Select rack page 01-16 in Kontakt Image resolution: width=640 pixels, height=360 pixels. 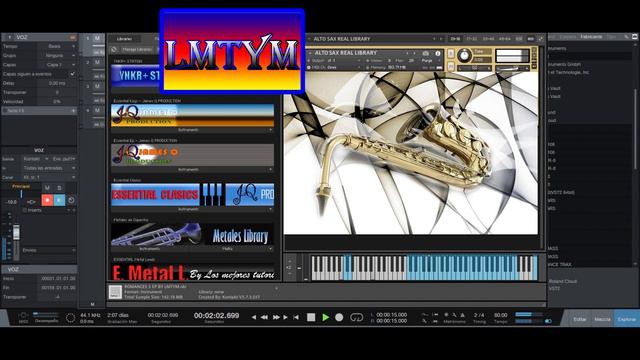click(x=455, y=39)
